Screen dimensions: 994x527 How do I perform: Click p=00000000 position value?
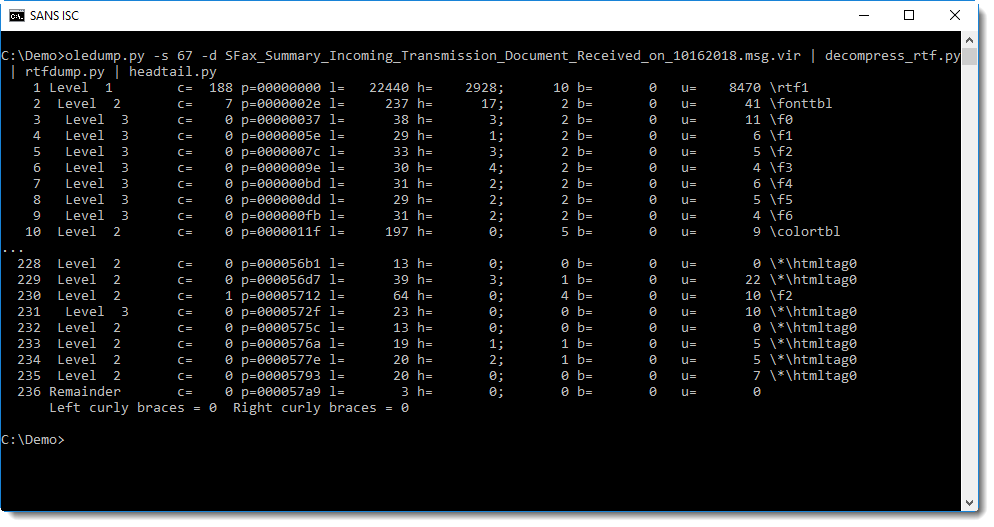tap(281, 88)
